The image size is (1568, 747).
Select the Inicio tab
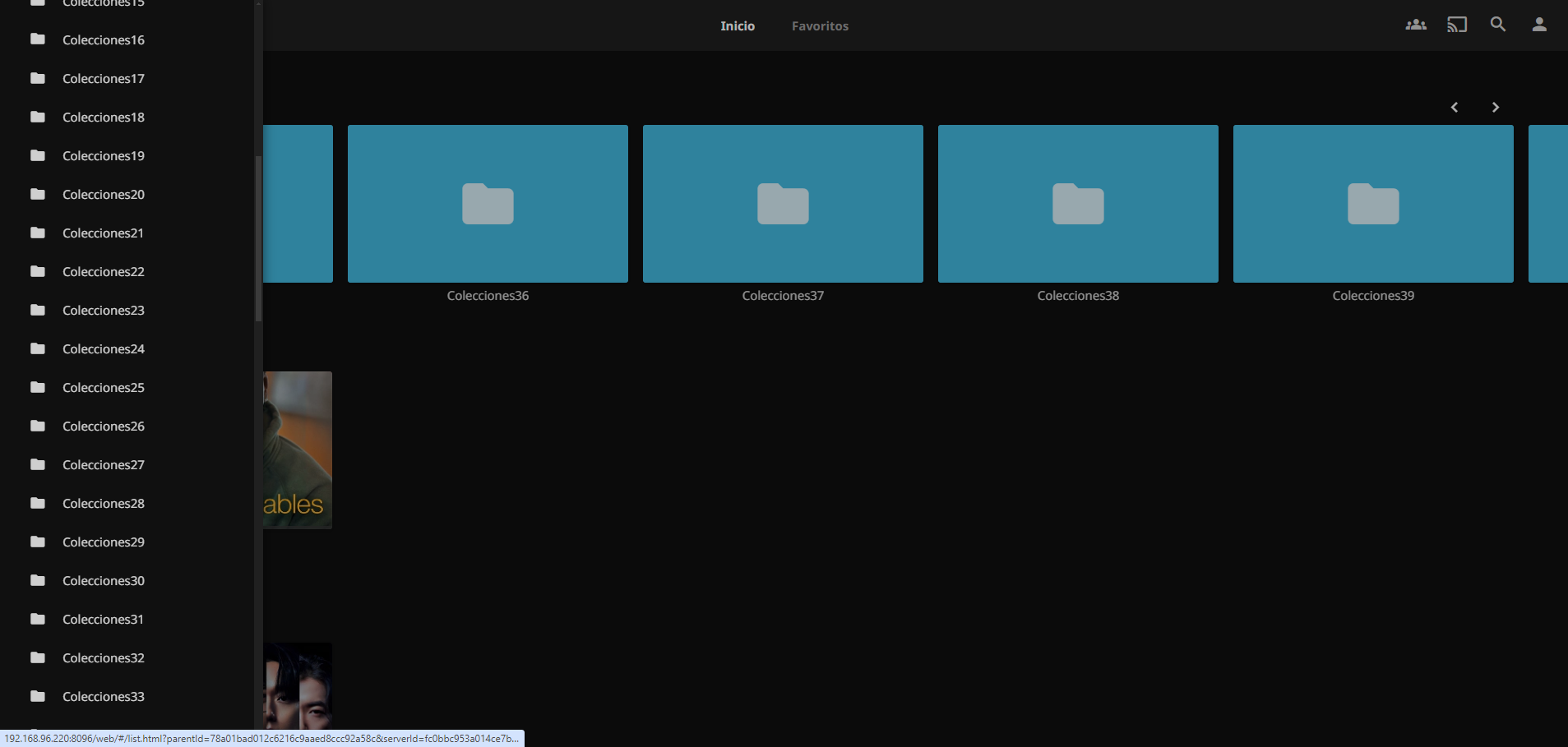[737, 26]
